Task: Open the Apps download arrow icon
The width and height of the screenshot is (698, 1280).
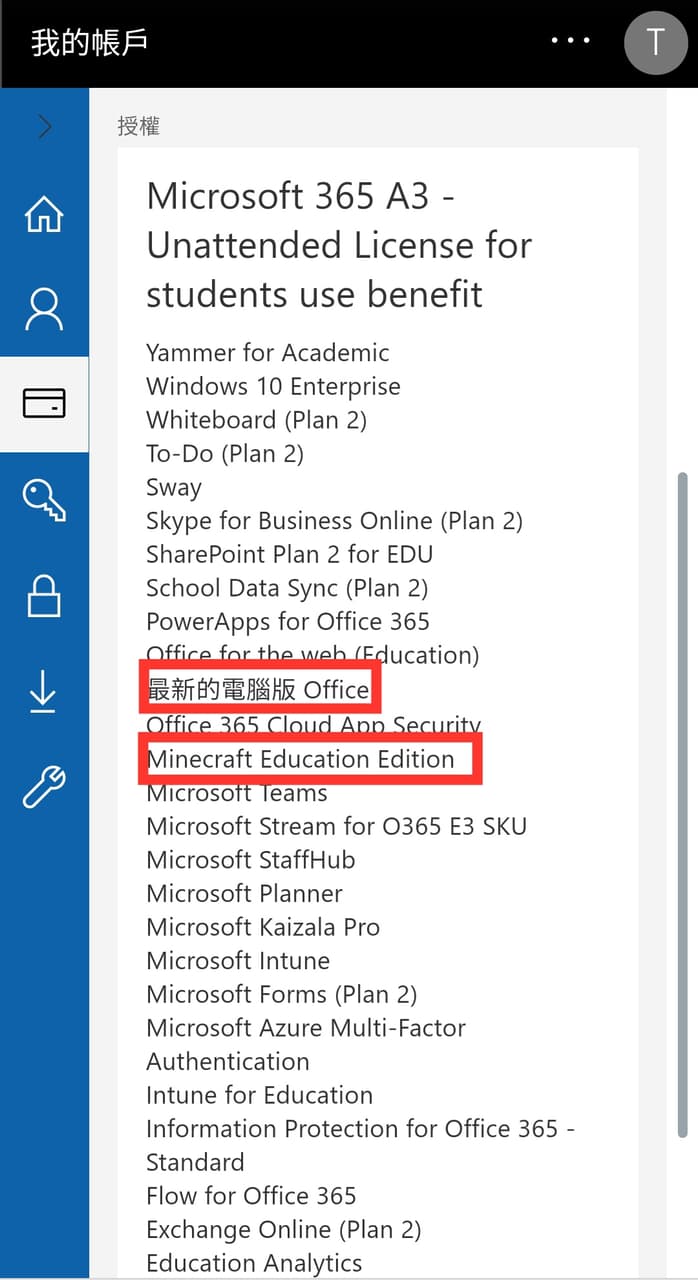Action: point(44,691)
